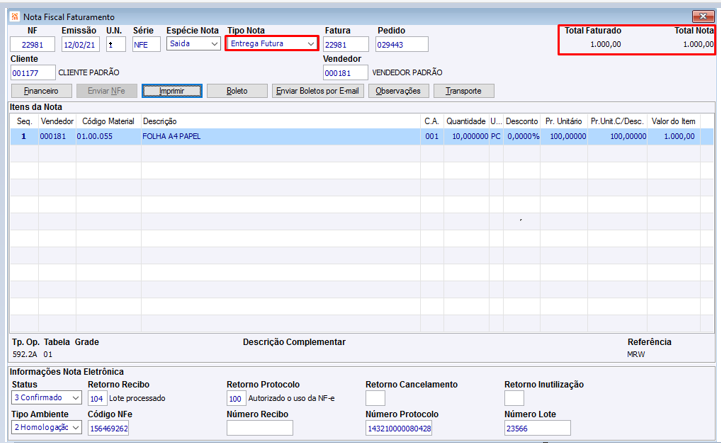721x443 pixels.
Task: Select the FOLHA A4 PAPEL description cell
Action: click(280, 136)
